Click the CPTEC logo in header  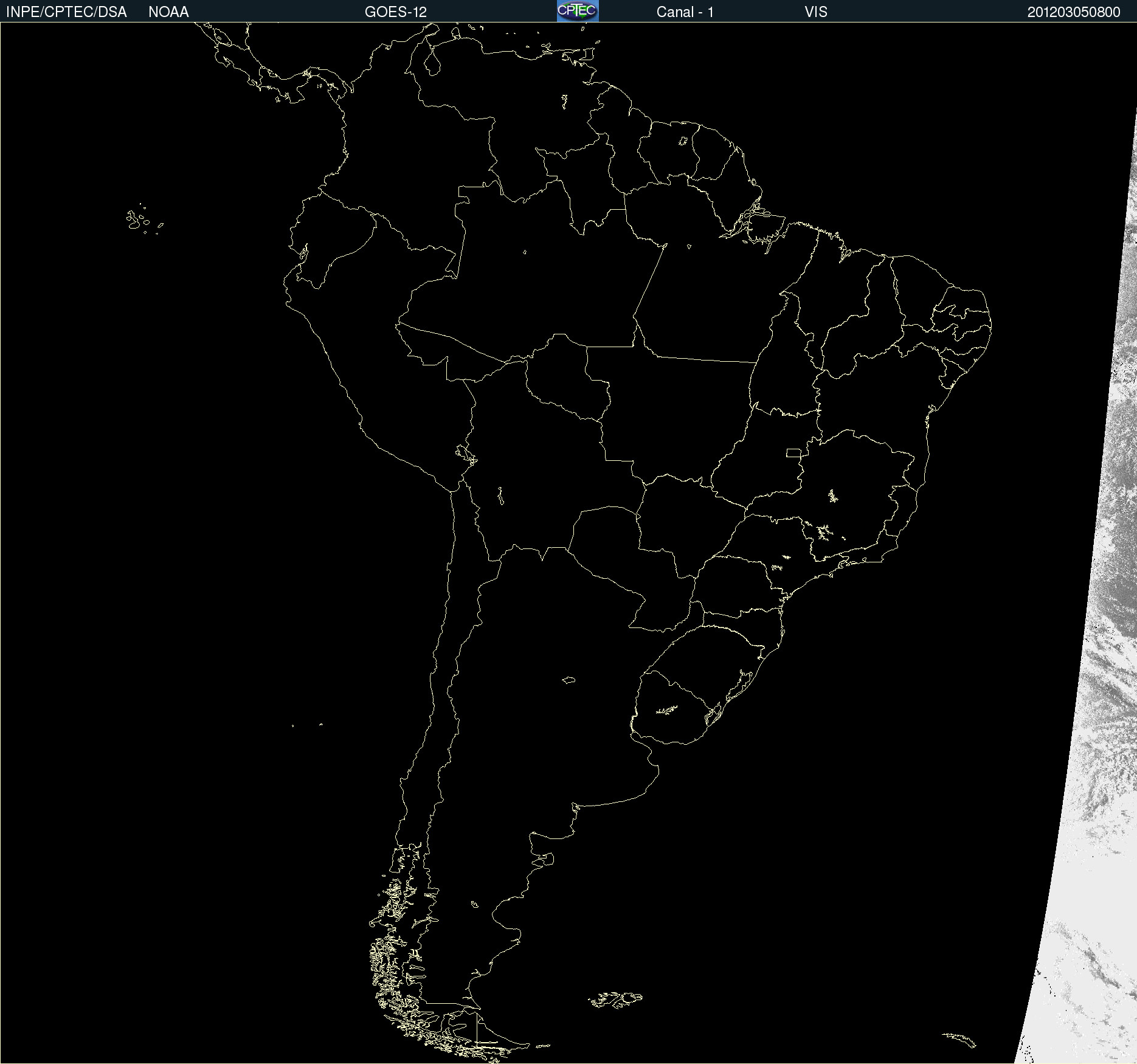tap(578, 11)
